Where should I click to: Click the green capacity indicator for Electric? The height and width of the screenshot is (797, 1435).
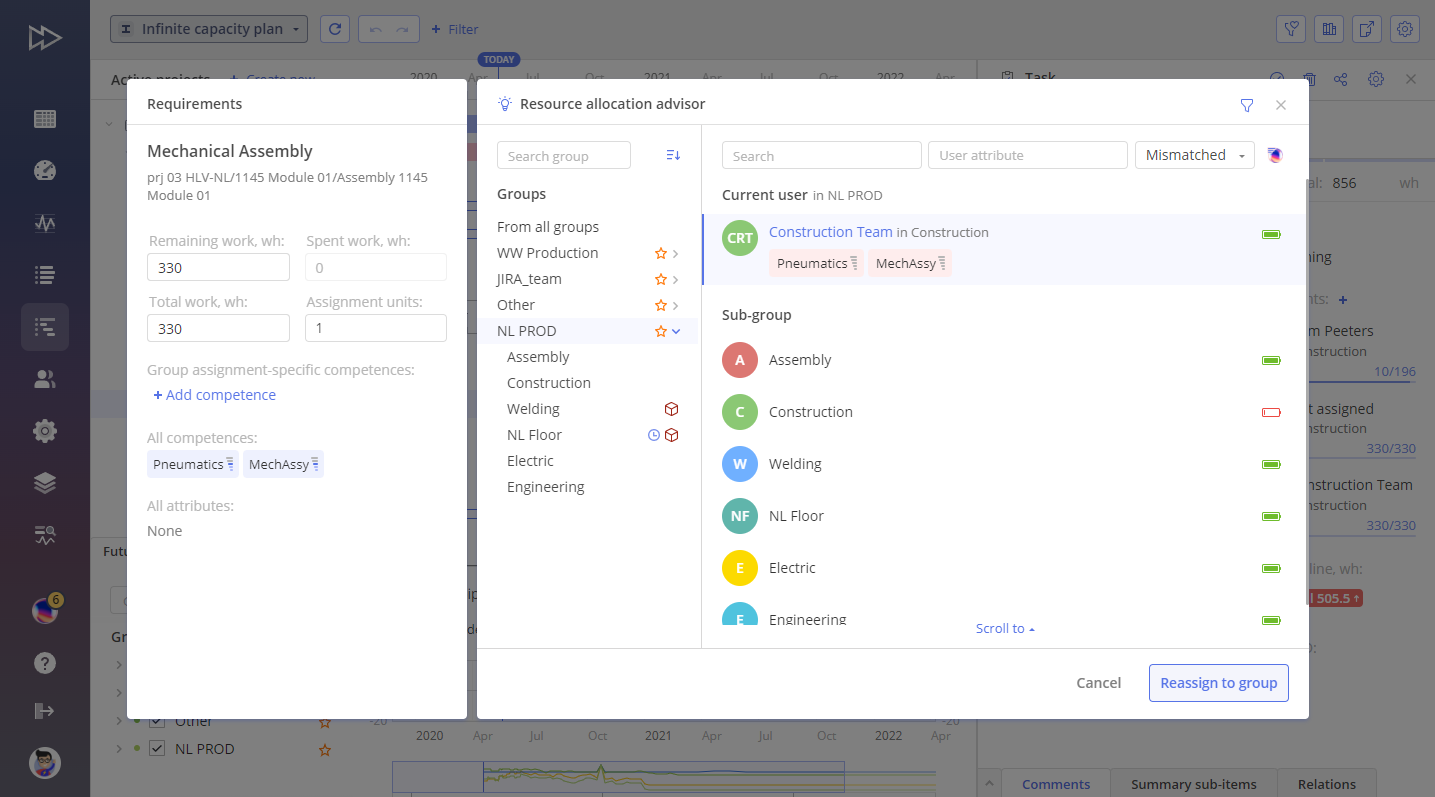[1271, 568]
